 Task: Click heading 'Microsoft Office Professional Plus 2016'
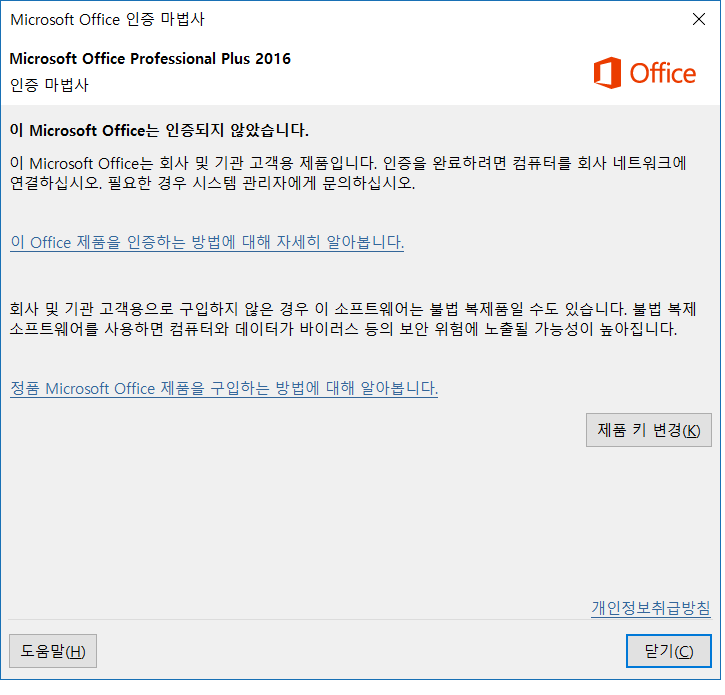click(x=150, y=59)
